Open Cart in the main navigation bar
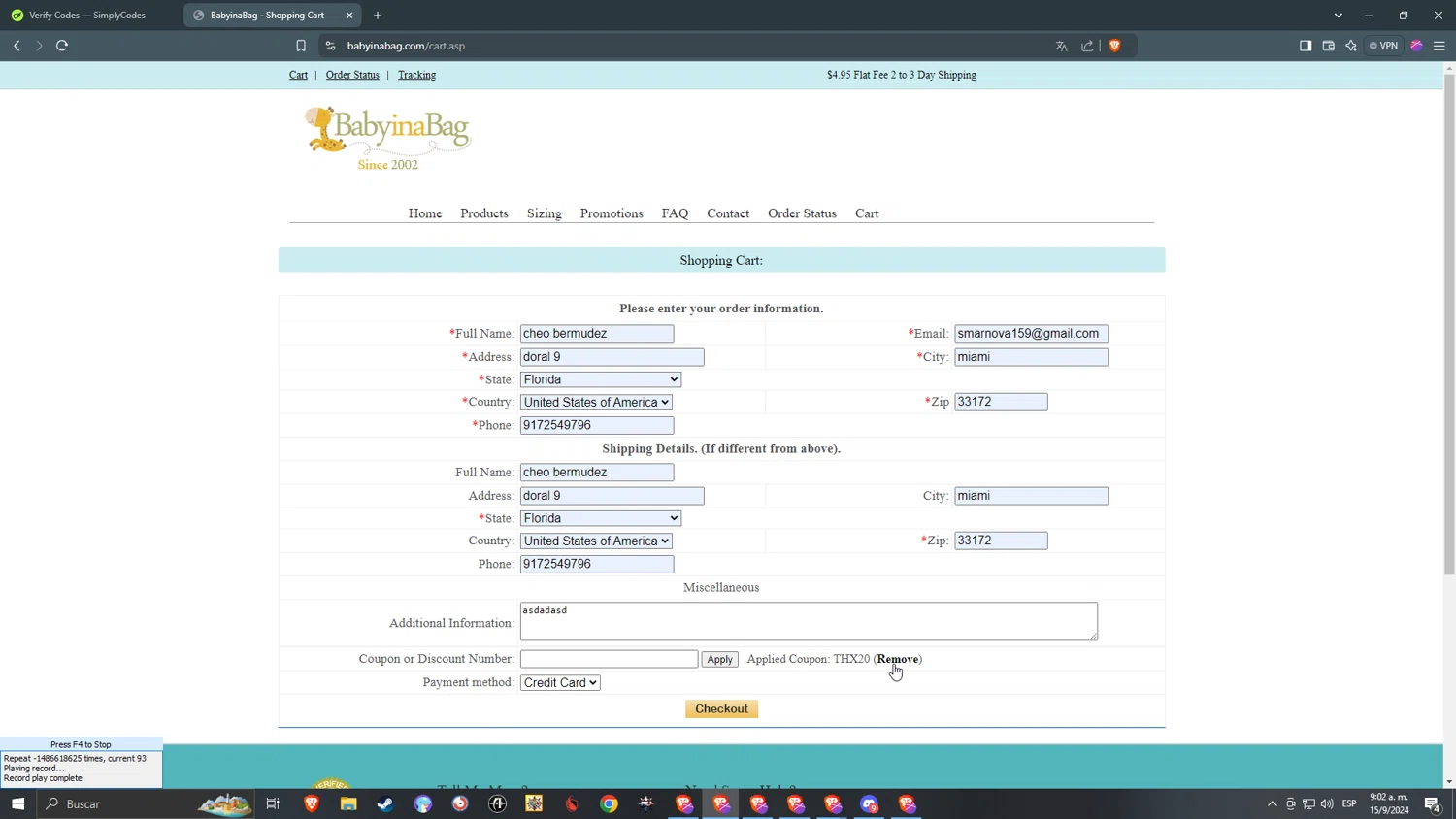Image resolution: width=1456 pixels, height=819 pixels. point(867,213)
